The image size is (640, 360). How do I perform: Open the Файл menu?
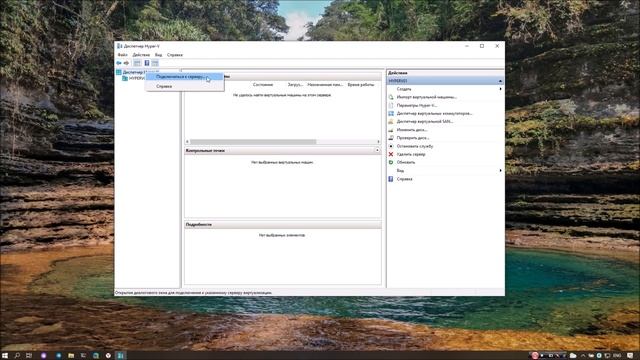122,55
